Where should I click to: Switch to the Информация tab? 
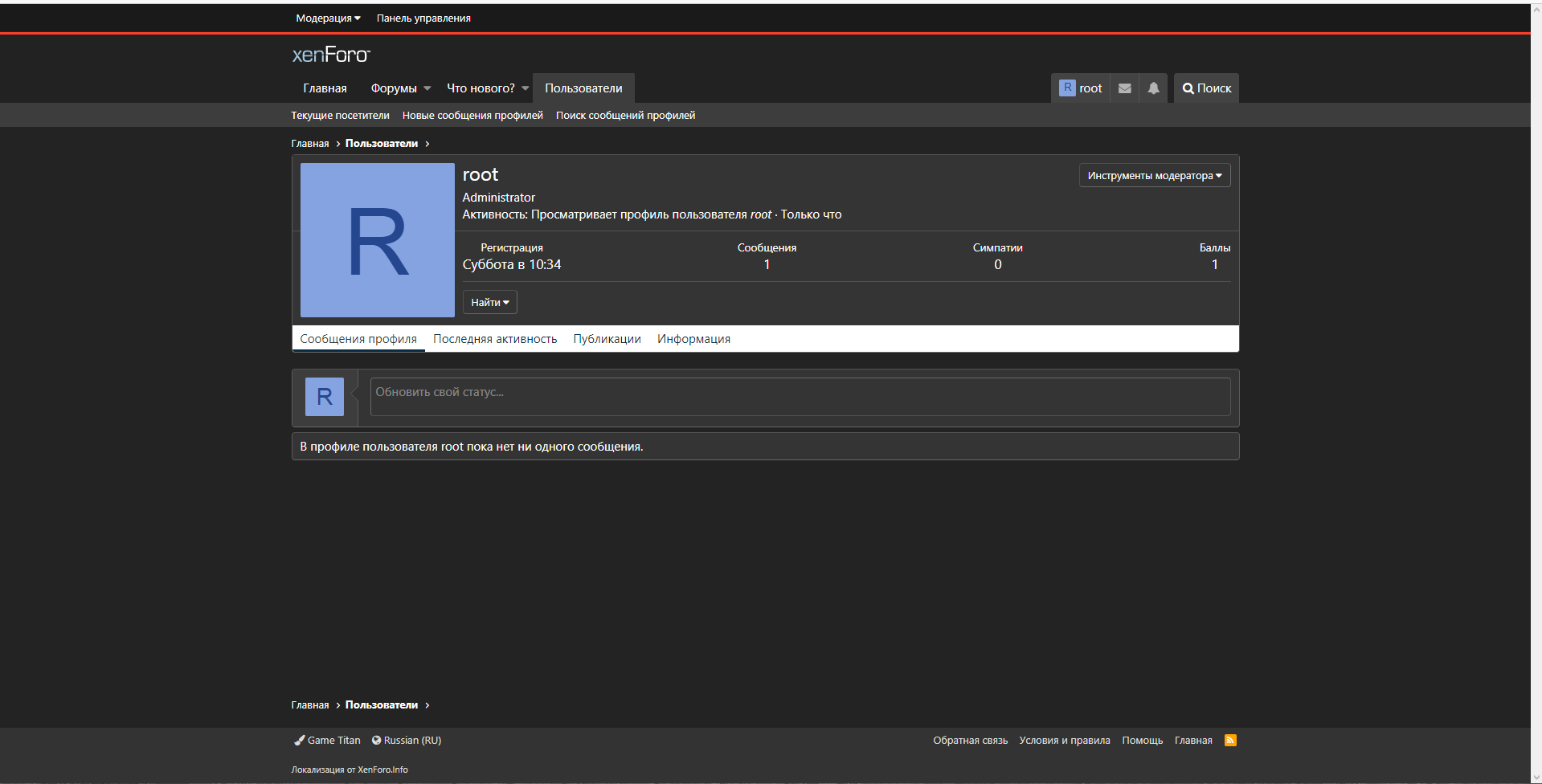(693, 339)
